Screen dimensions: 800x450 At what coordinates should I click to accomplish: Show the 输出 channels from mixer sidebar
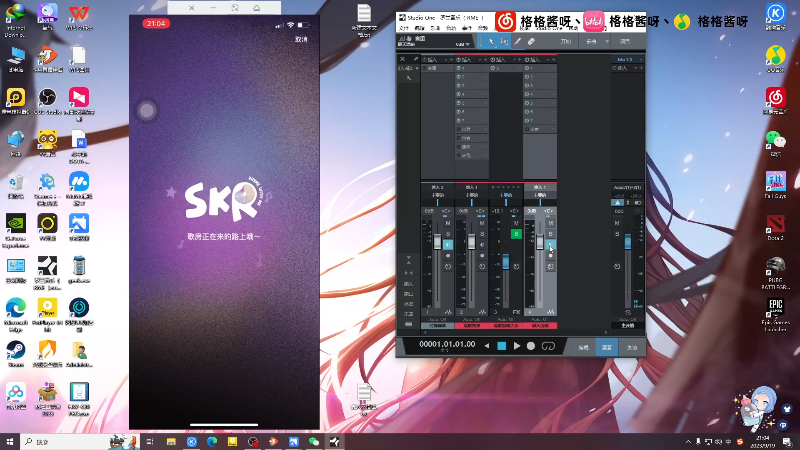coord(409,294)
